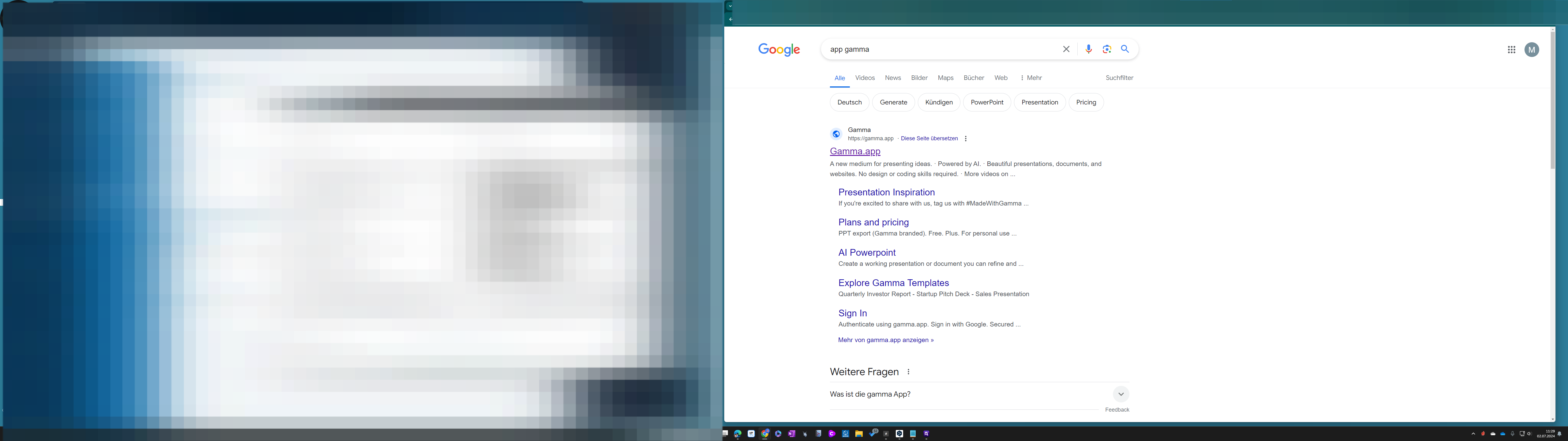The height and width of the screenshot is (441, 1568).
Task: Open Microsoft 365 Copilot taskbar icon
Action: tap(778, 434)
